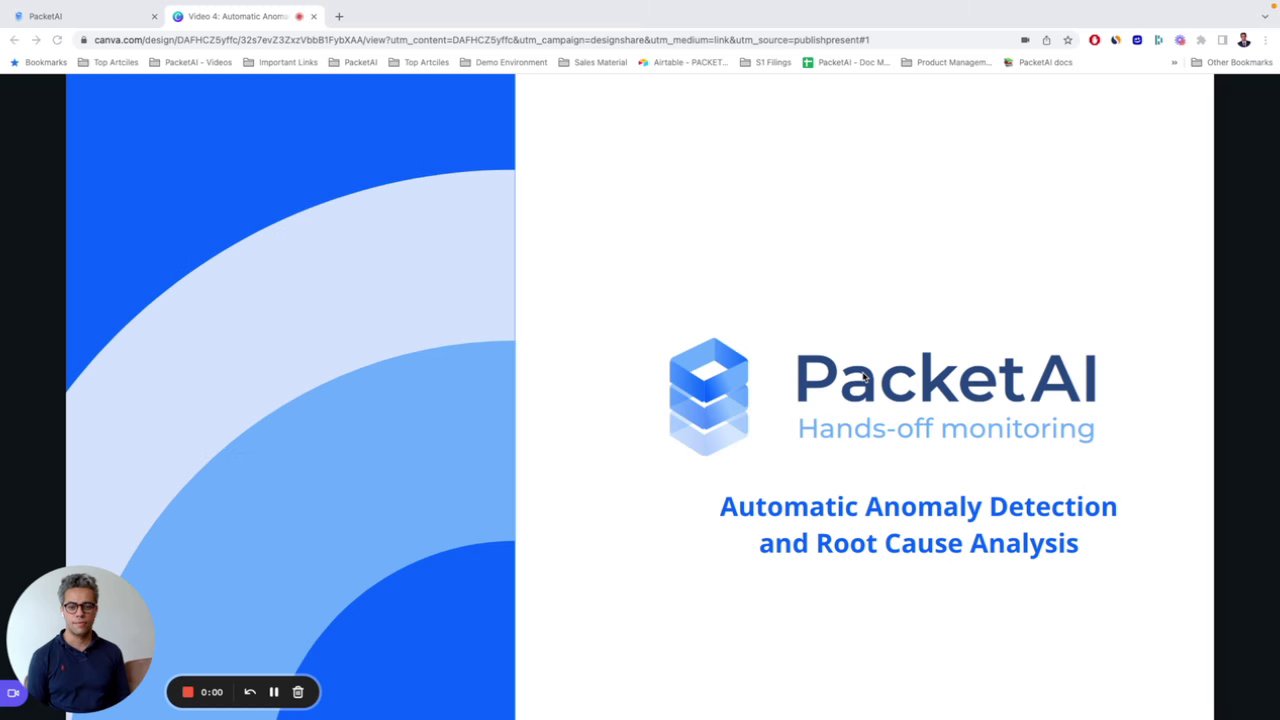Image resolution: width=1280 pixels, height=720 pixels.
Task: Open the orange and black circle extension
Action: 1116,40
